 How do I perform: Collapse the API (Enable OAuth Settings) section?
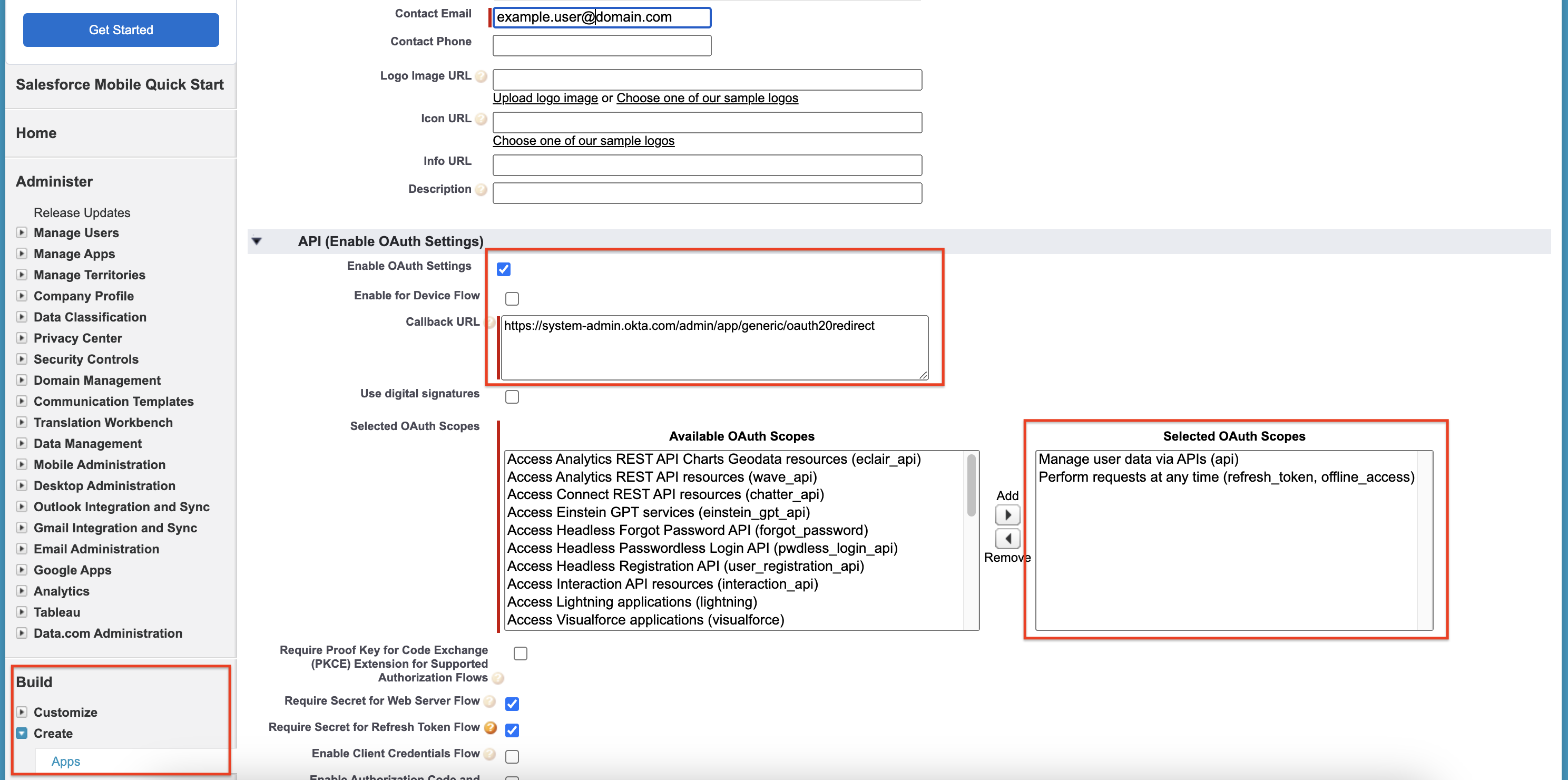(x=256, y=241)
